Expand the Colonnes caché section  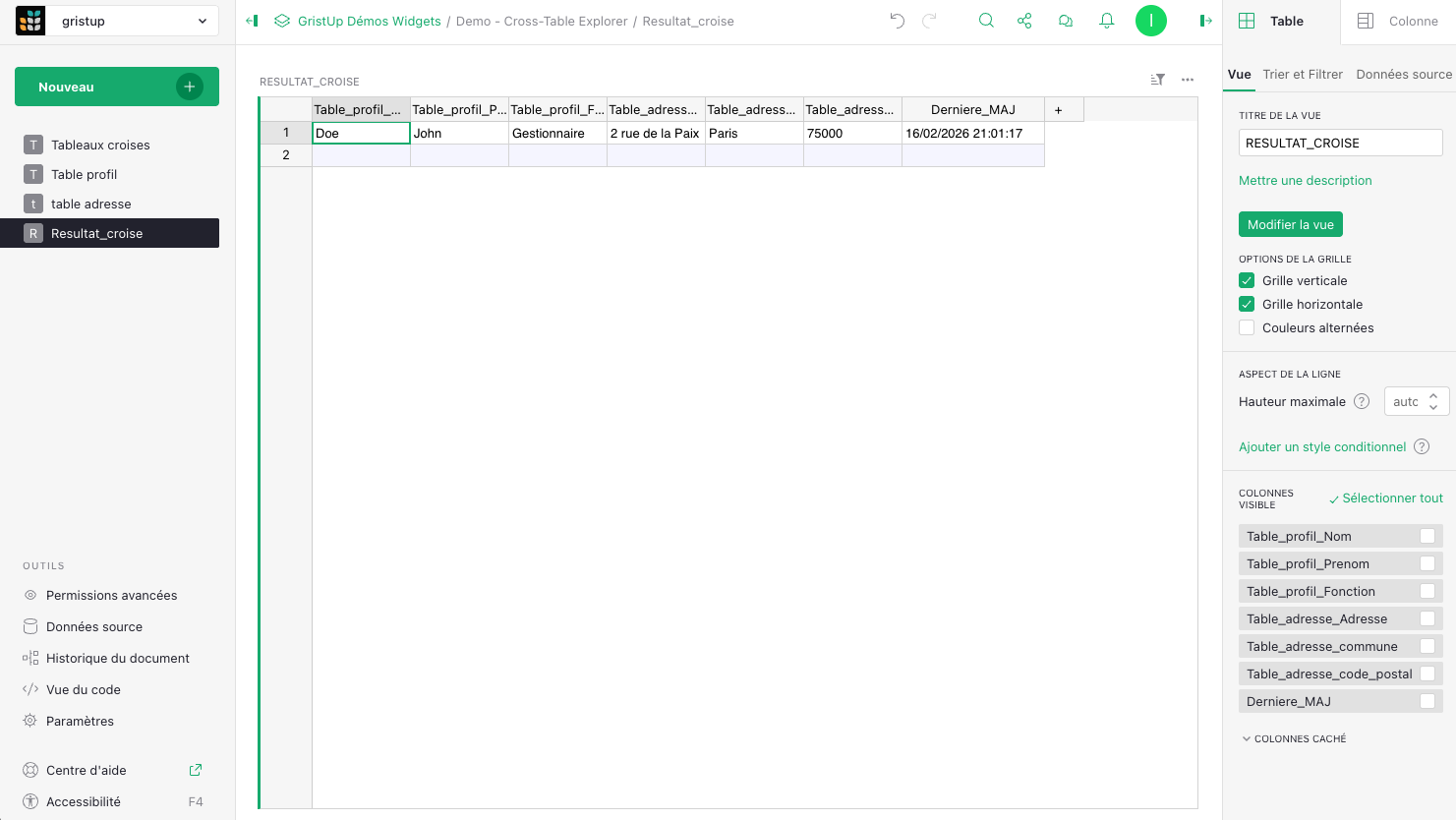point(1294,738)
